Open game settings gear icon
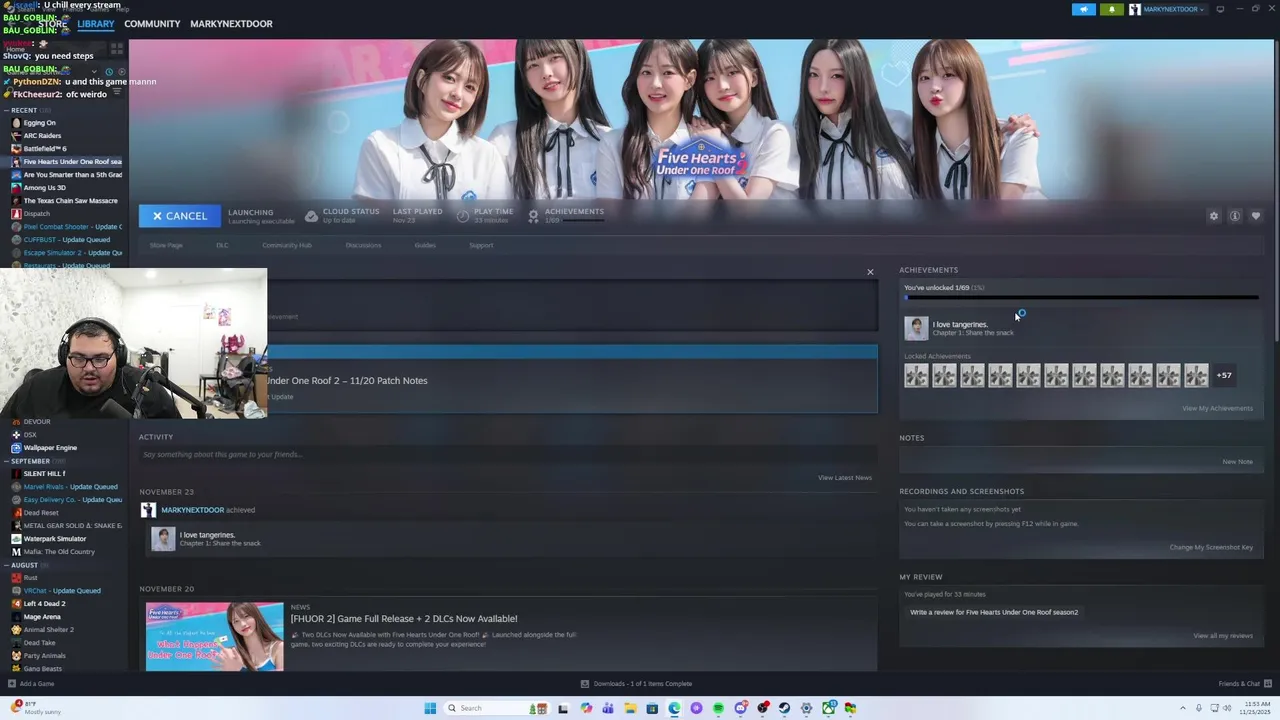The width and height of the screenshot is (1280, 720). pyautogui.click(x=1214, y=216)
